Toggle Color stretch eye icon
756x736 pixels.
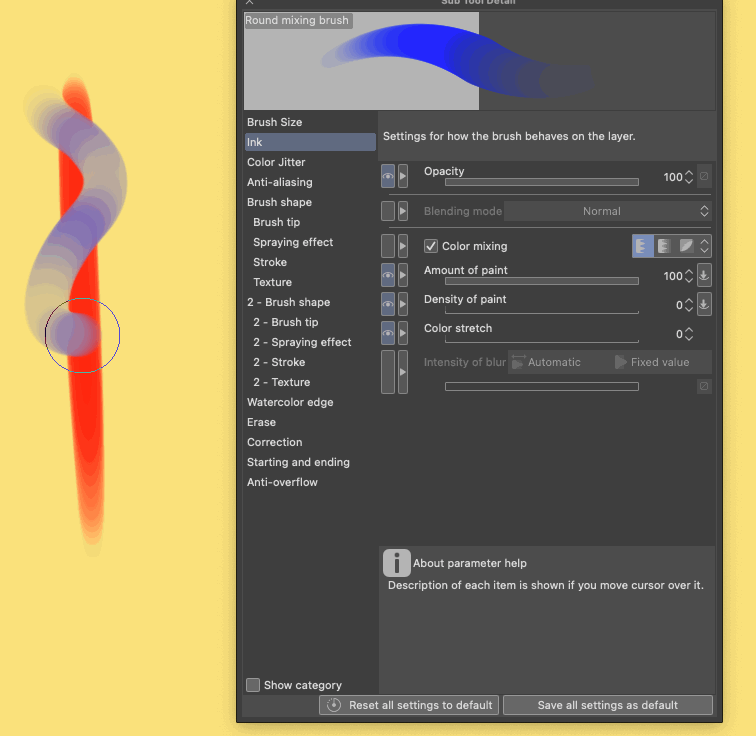pos(388,333)
